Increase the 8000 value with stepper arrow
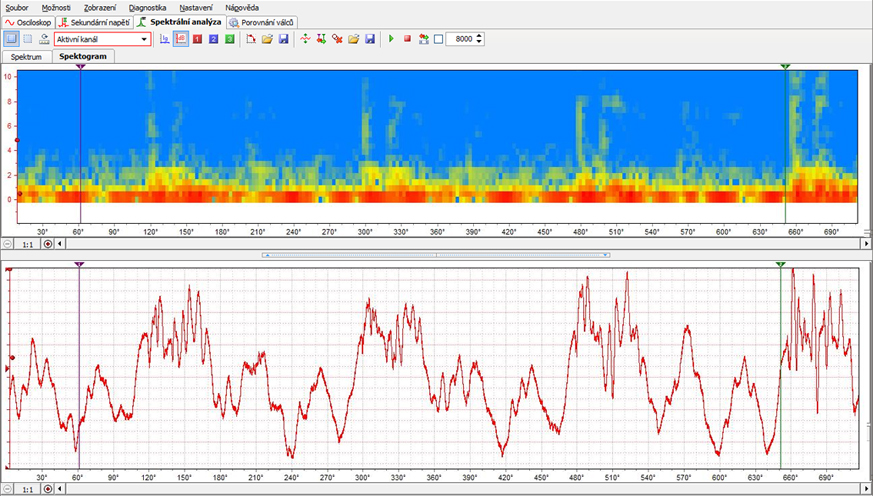This screenshot has height=496, width=873. click(480, 36)
